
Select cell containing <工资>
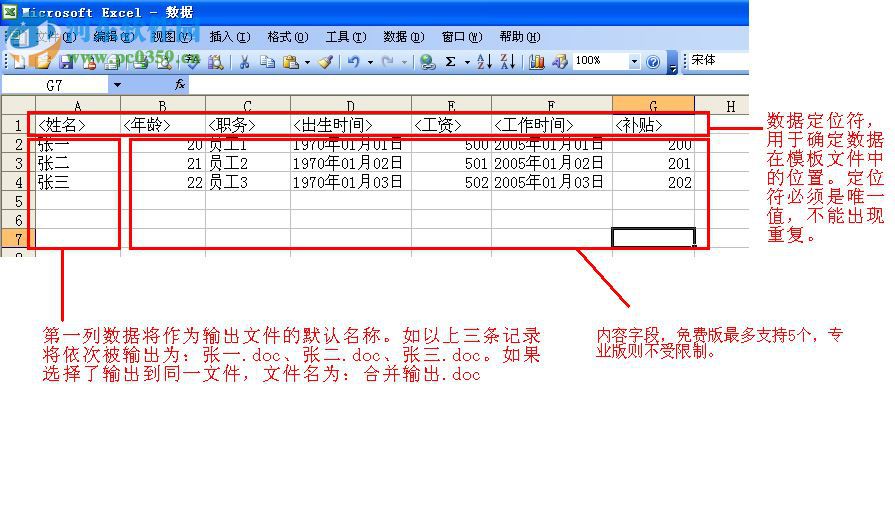451,125
